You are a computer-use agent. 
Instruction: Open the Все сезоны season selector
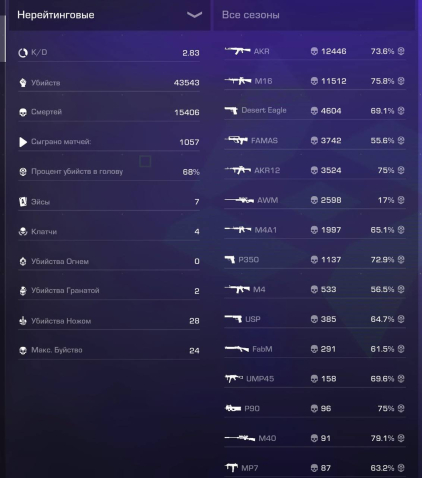tap(314, 15)
